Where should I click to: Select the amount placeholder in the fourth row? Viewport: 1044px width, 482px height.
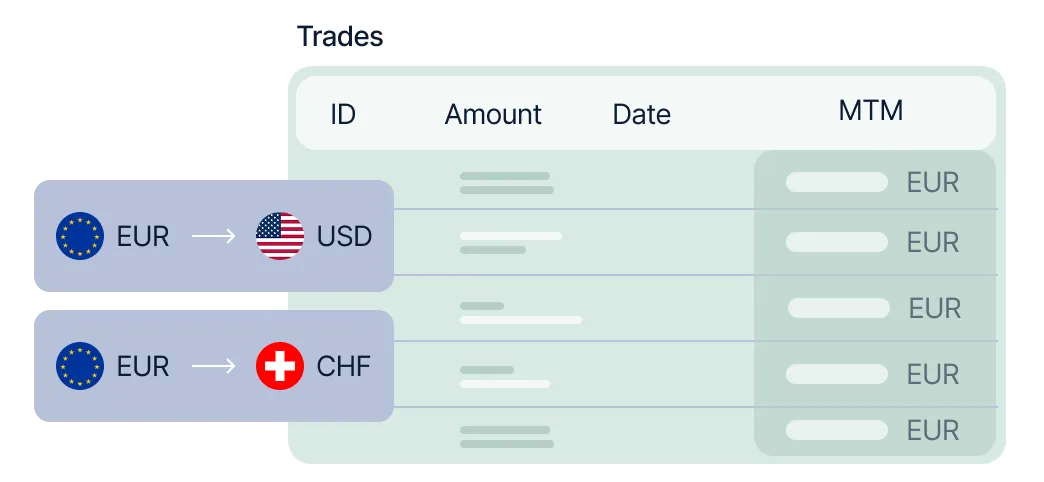[505, 377]
